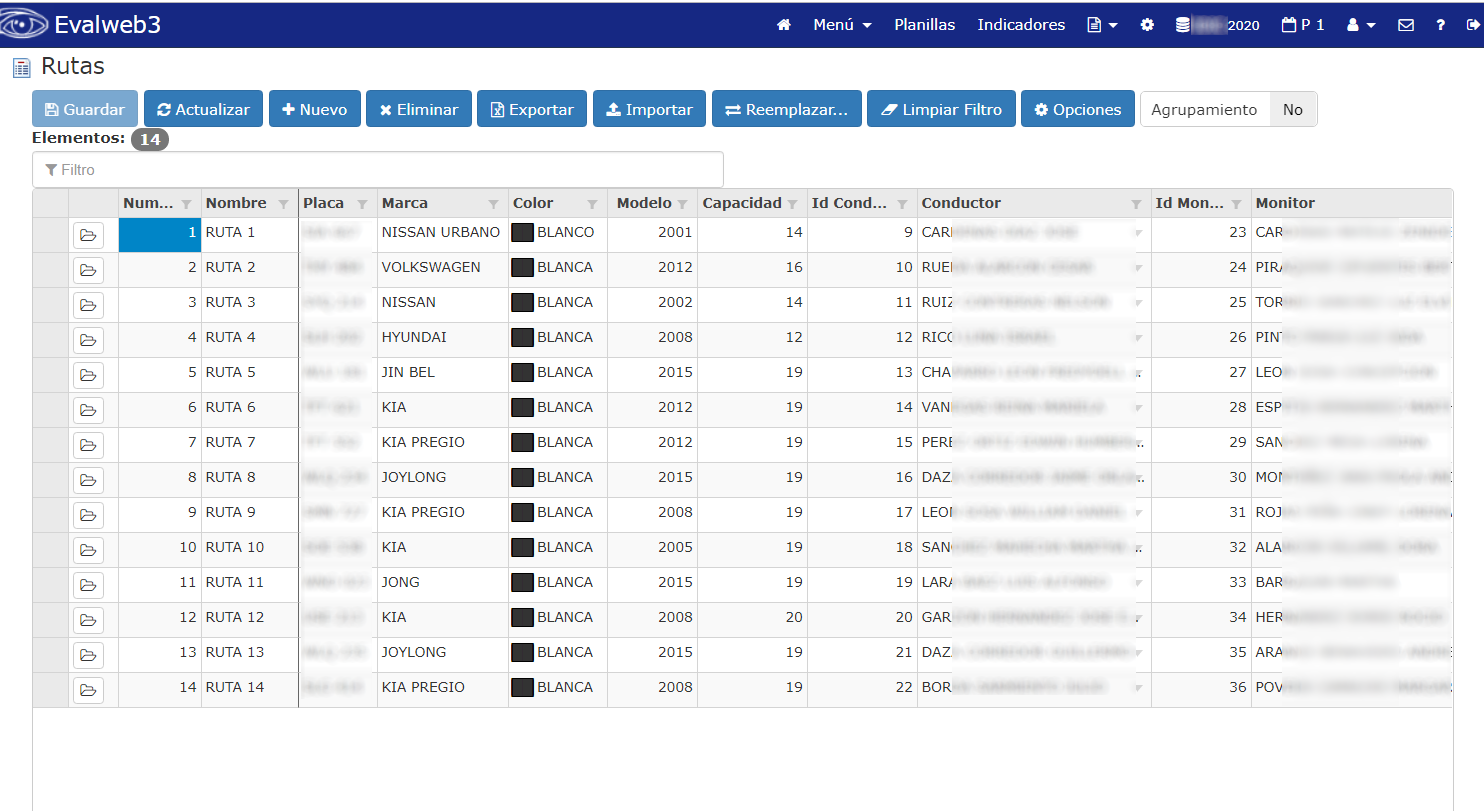
Task: Click the Limpiar Filtro button
Action: 941,109
